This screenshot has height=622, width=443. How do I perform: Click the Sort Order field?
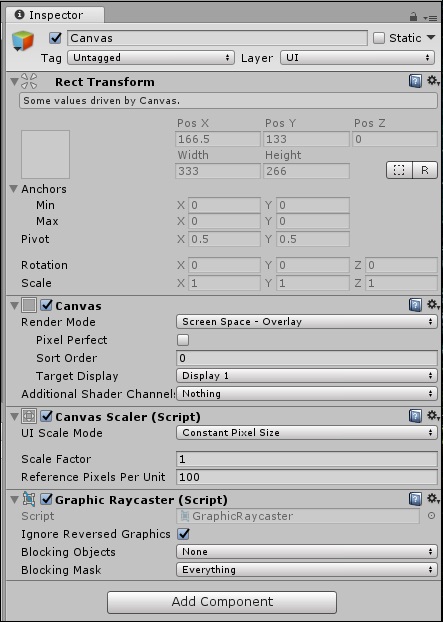307,358
